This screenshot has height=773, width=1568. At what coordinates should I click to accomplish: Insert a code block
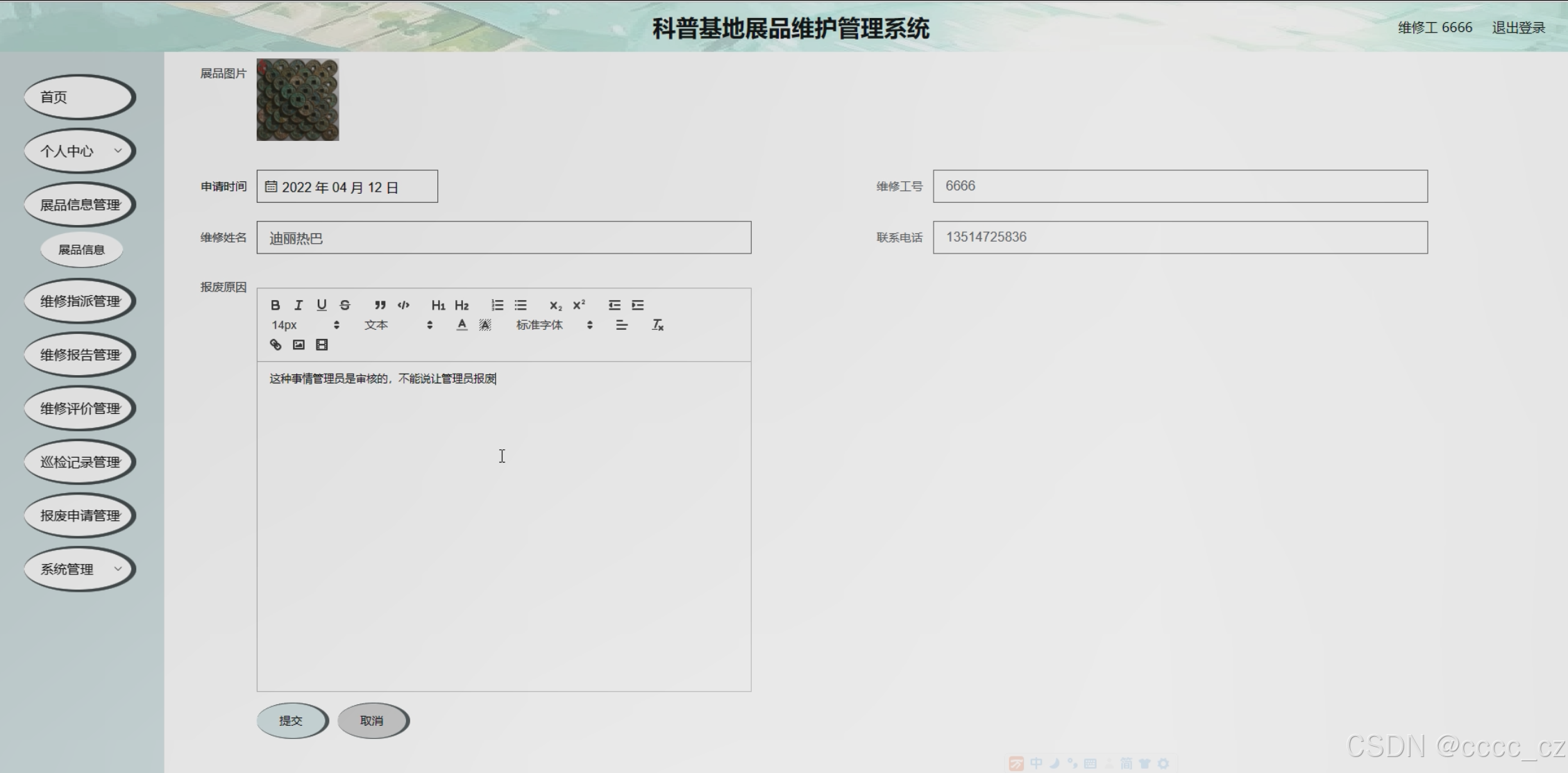coord(403,305)
